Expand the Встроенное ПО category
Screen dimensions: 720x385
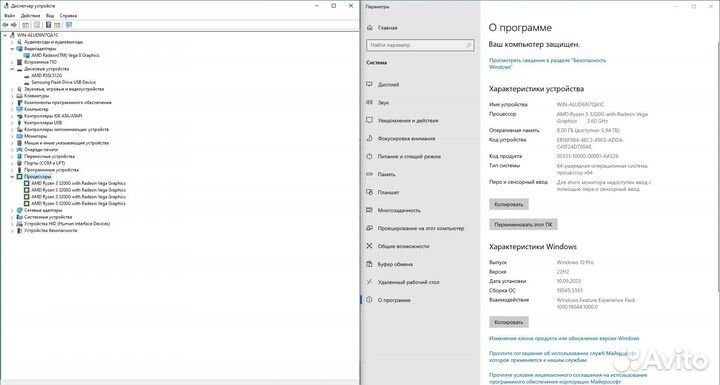(x=12, y=62)
